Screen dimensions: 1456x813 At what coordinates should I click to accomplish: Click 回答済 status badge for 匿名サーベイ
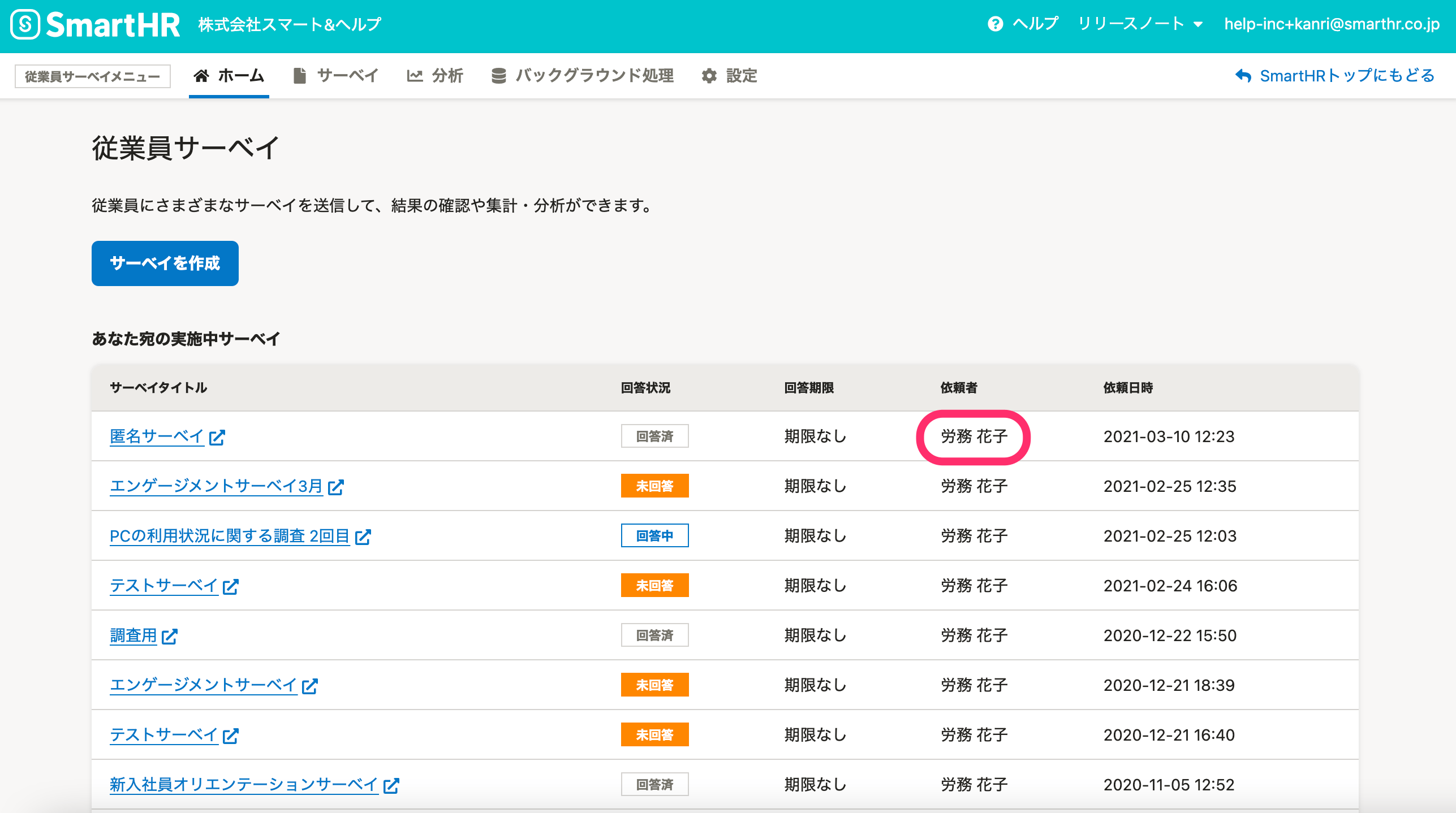click(654, 436)
